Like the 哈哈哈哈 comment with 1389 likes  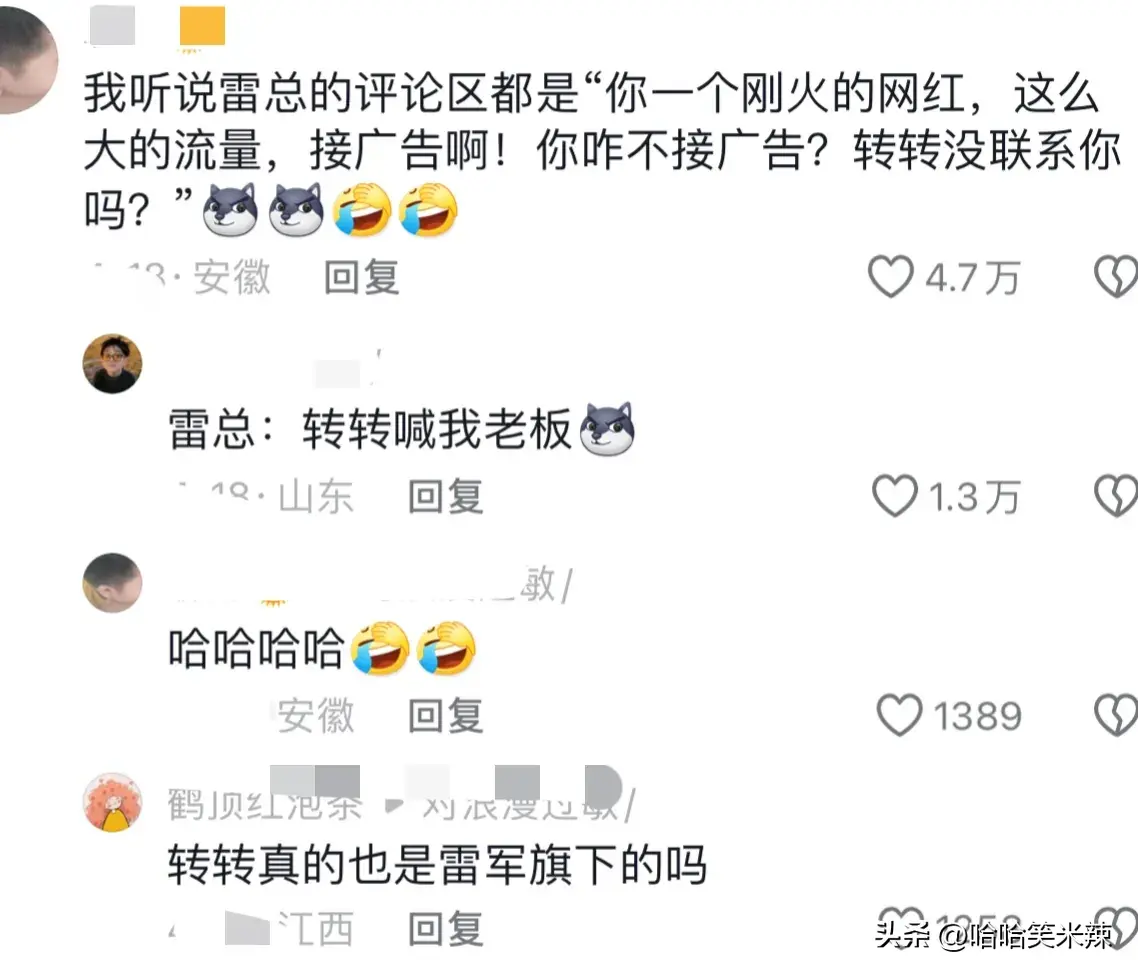[899, 716]
